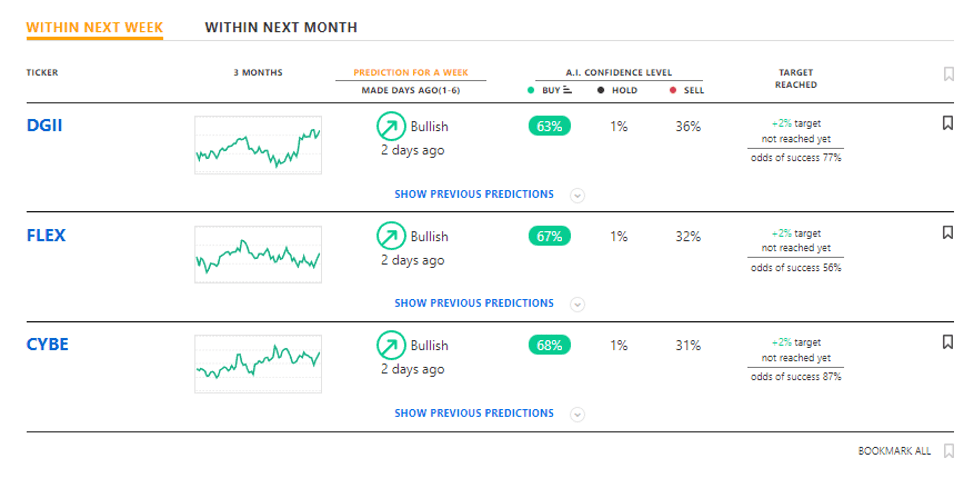Click CYBE bullish arrow icon
Viewport: 974px width, 479px height.
388,345
